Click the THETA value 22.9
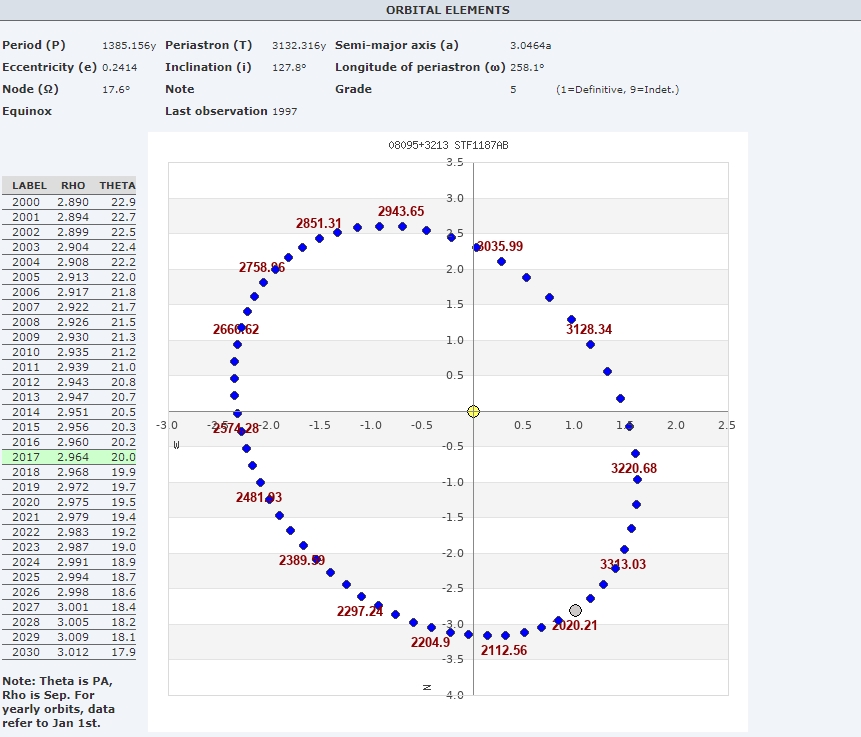 click(x=123, y=202)
